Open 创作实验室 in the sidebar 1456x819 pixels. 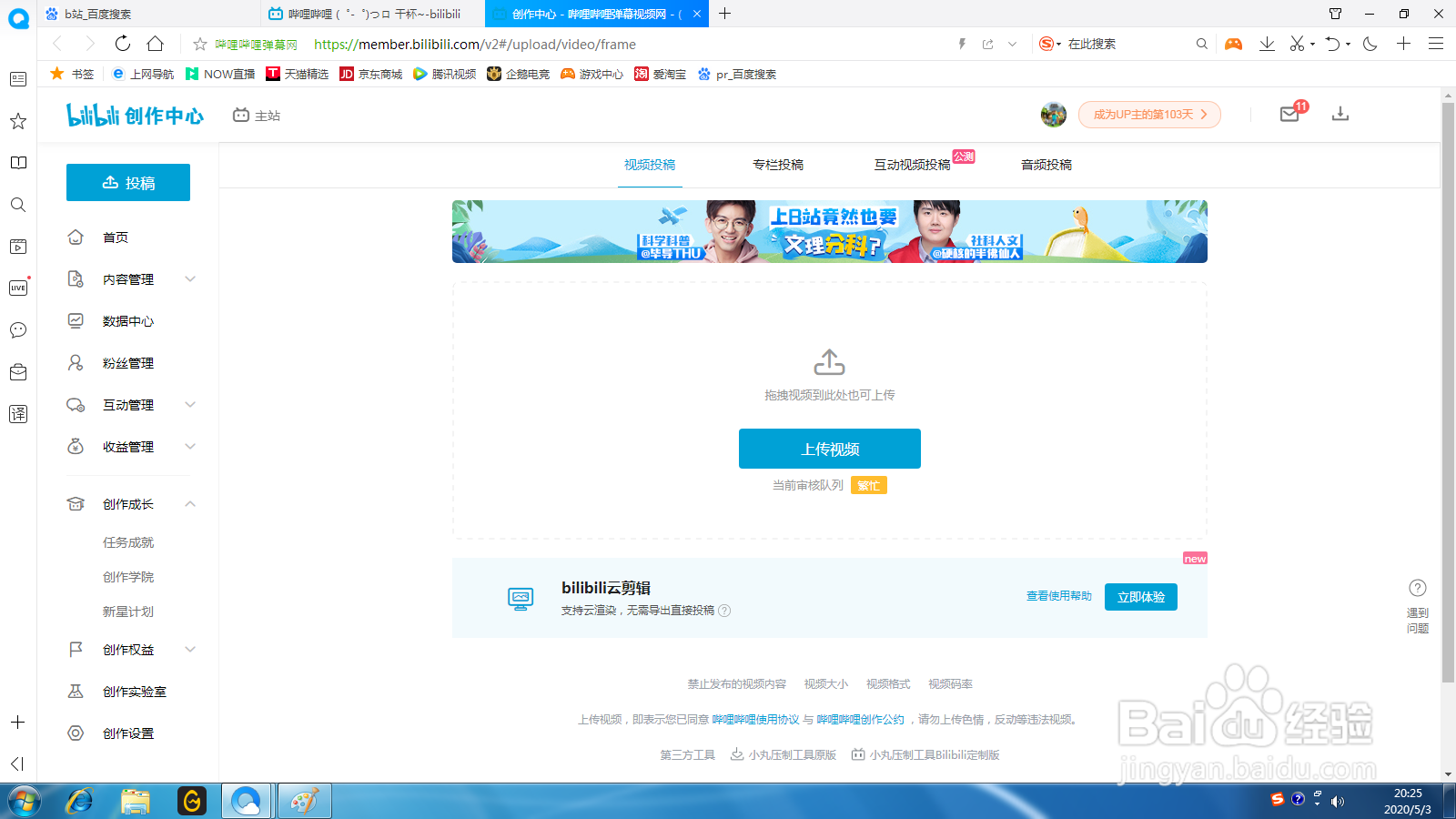click(x=135, y=692)
